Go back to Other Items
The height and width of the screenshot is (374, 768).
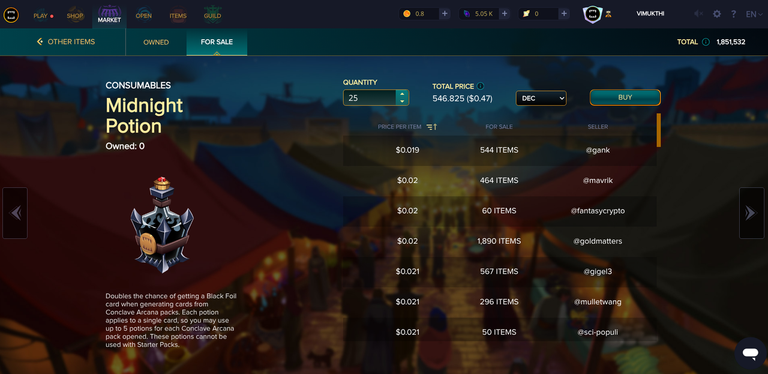pos(66,42)
